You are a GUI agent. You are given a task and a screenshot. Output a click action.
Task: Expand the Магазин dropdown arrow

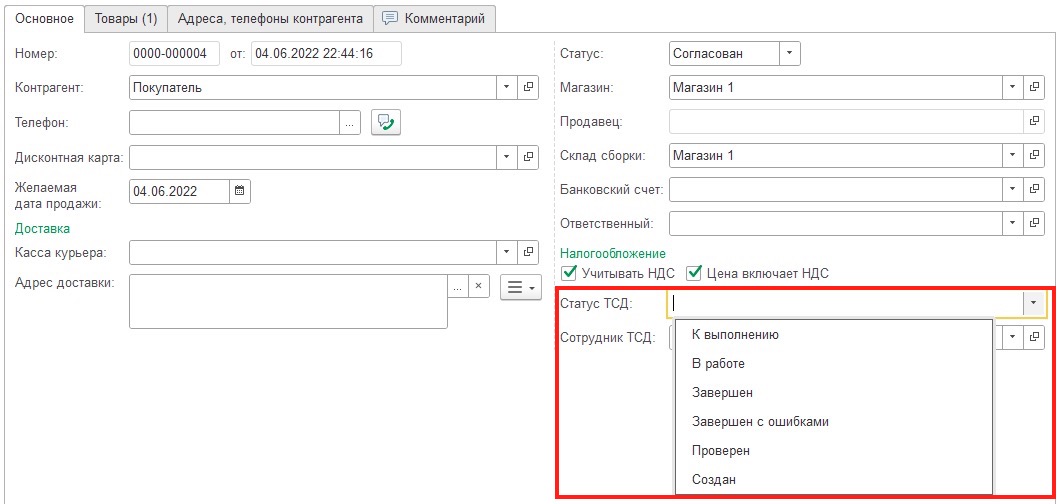(x=1012, y=87)
